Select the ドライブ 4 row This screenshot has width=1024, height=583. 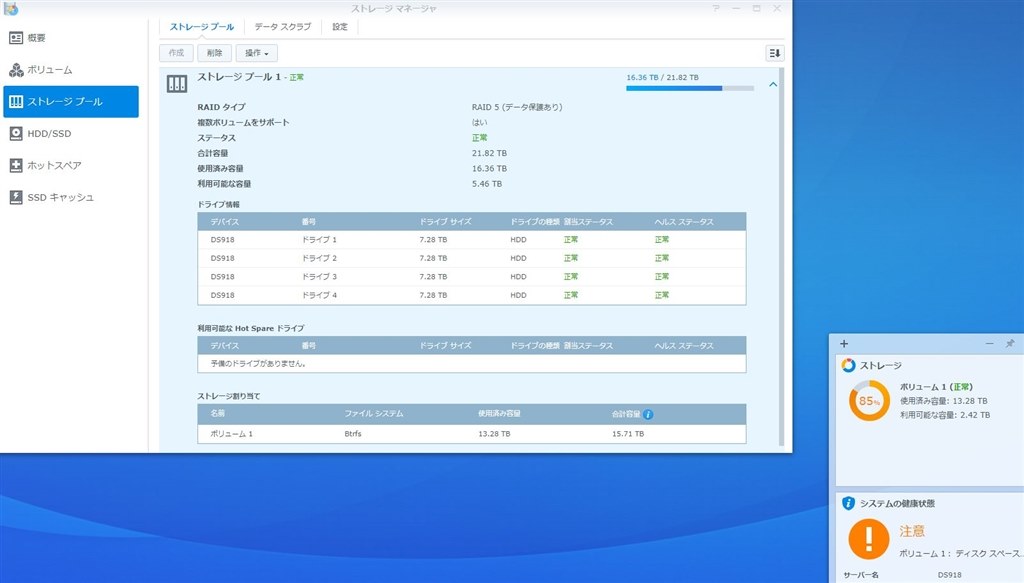(x=472, y=295)
